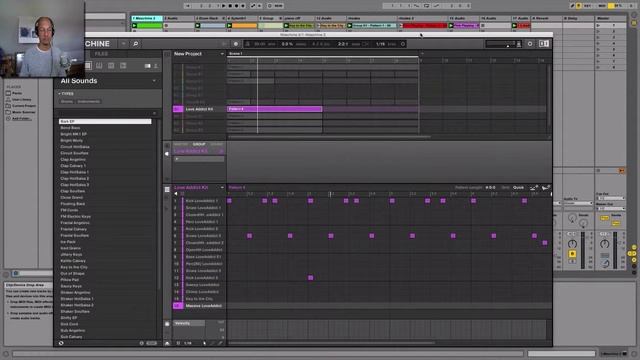Screen dimensions: 640x360
Task: Select the highlighted first file-type icon in the browser
Action: pos(88,66)
